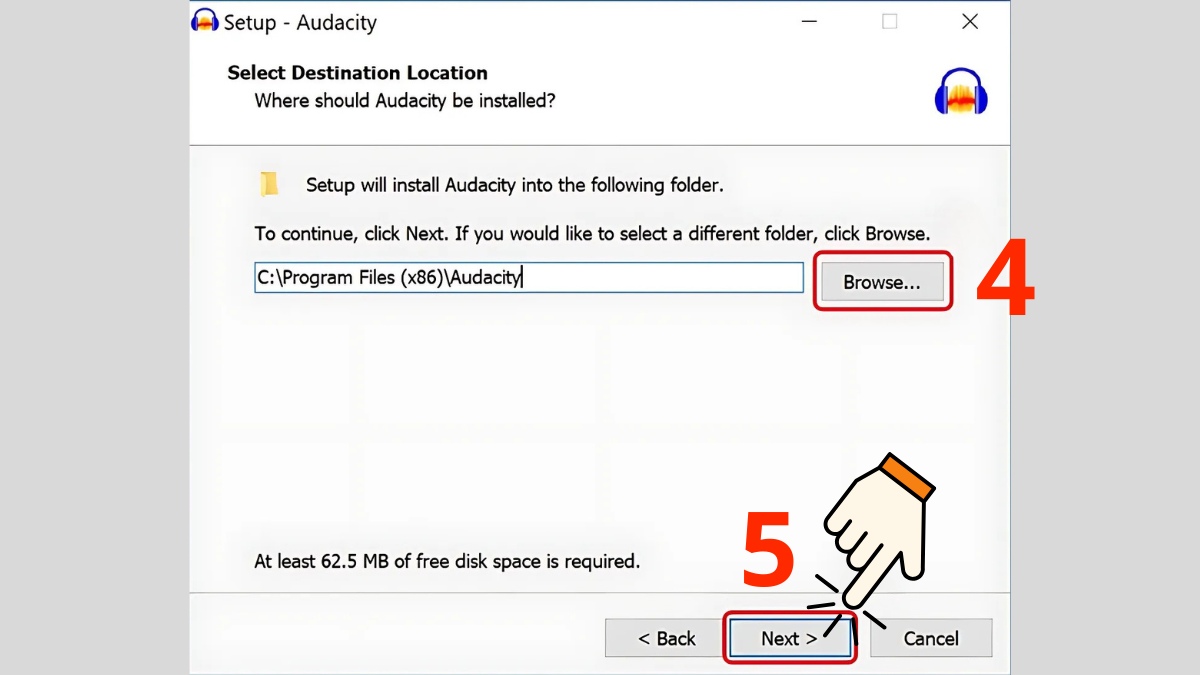Click "Where should Audacity be installed?" text
This screenshot has width=1200, height=675.
click(x=405, y=101)
